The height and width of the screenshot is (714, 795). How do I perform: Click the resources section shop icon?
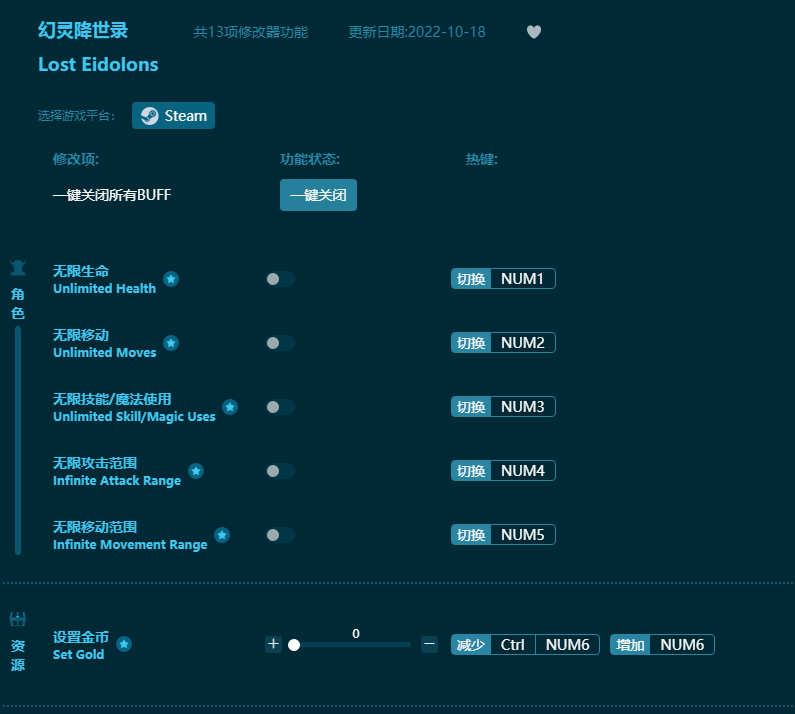pyautogui.click(x=18, y=619)
